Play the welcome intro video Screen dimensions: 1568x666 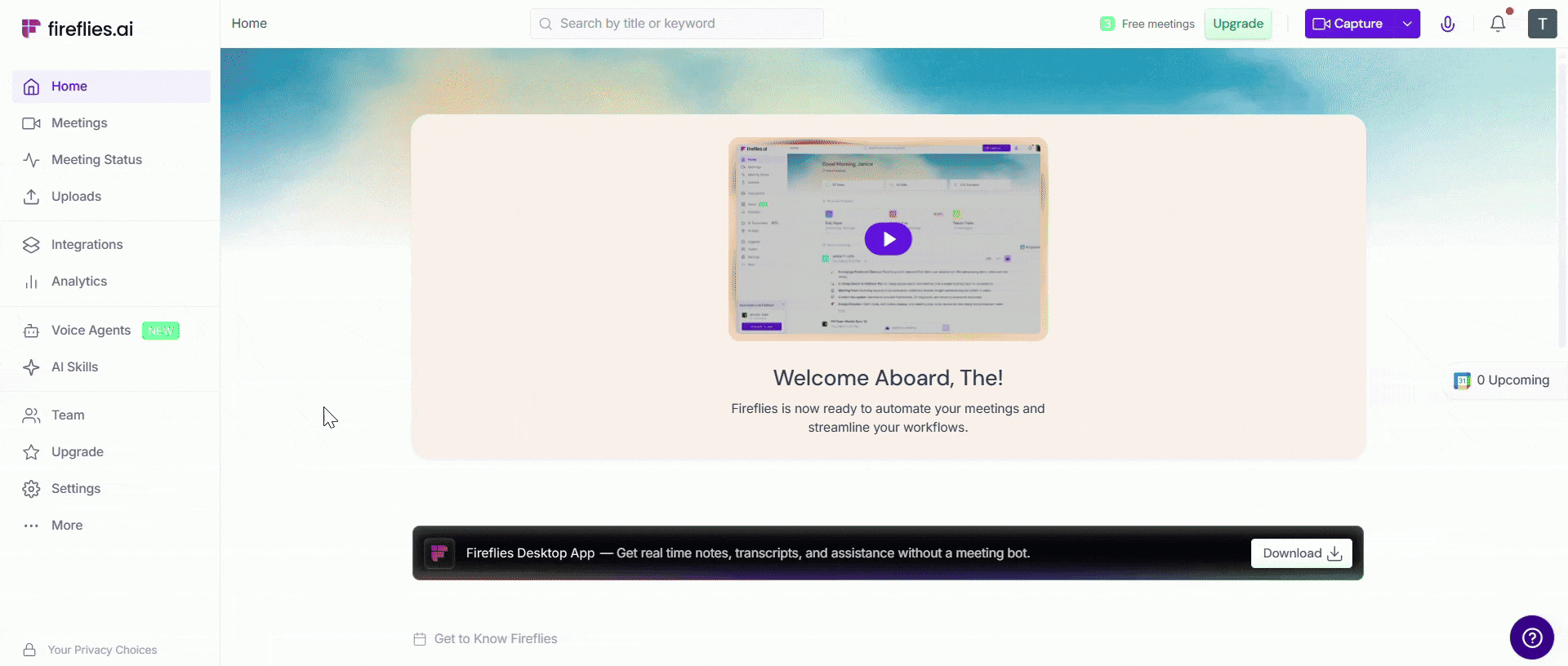(889, 239)
